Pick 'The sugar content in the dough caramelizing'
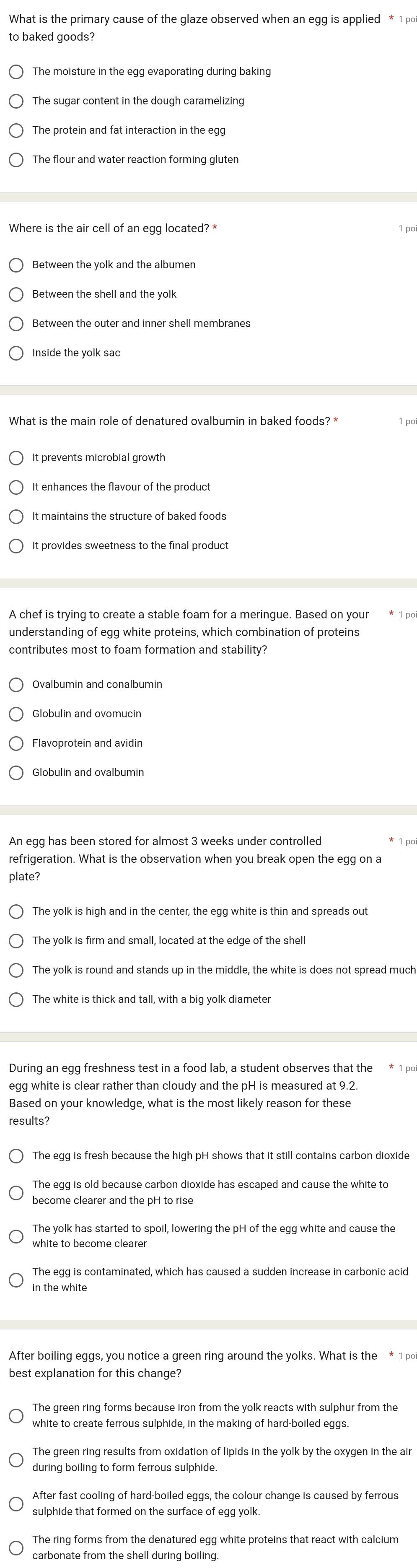 (x=16, y=101)
